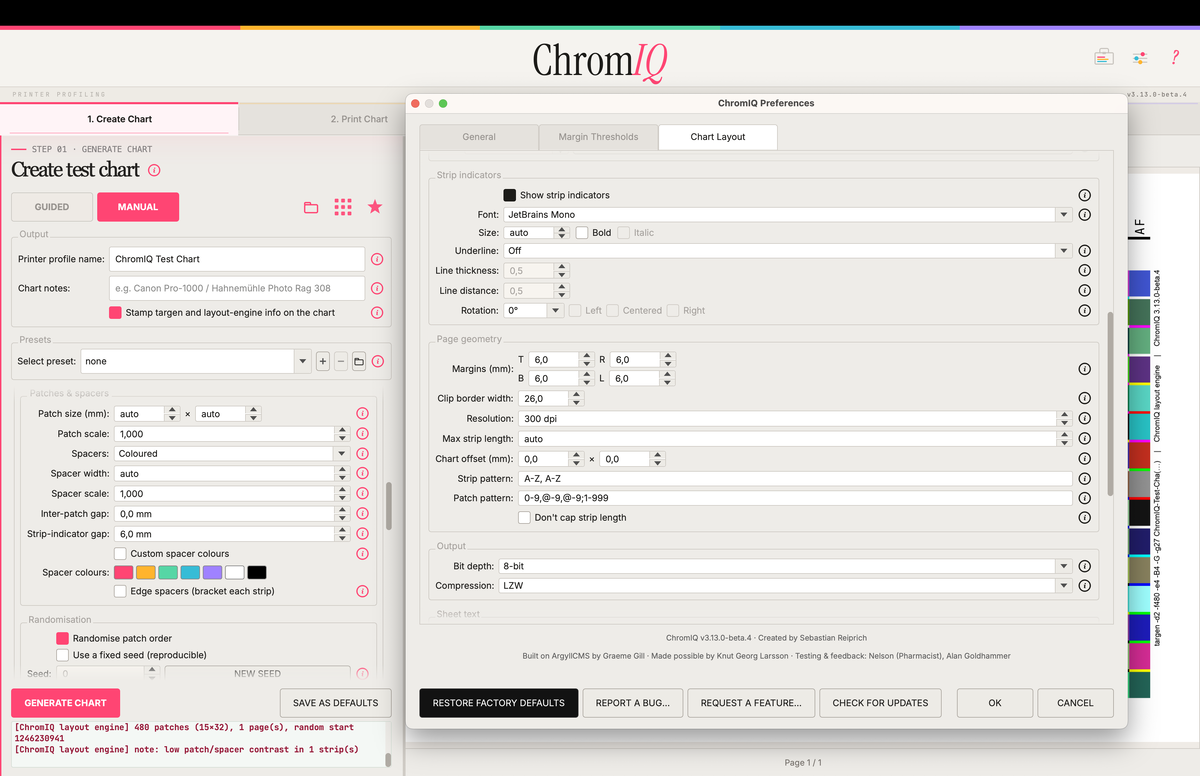Image resolution: width=1200 pixels, height=776 pixels.
Task: Show info for Font setting
Action: (1084, 214)
